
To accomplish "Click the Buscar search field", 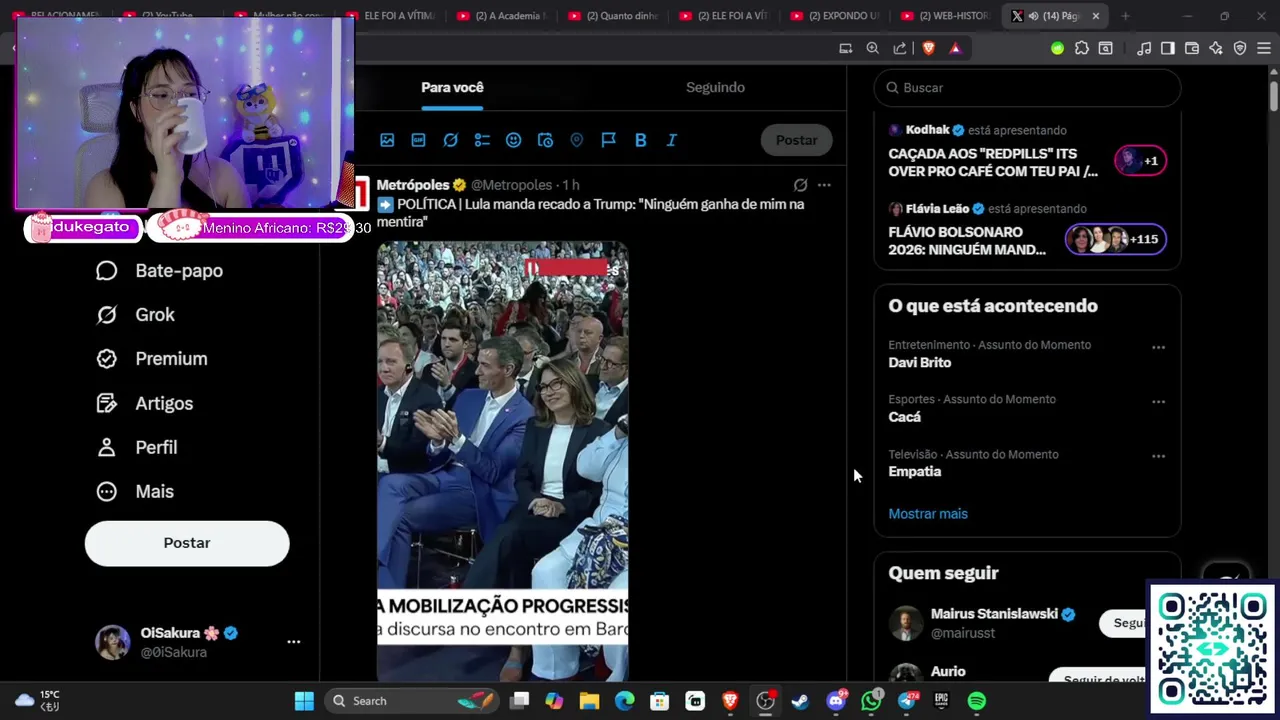I will 1027,88.
